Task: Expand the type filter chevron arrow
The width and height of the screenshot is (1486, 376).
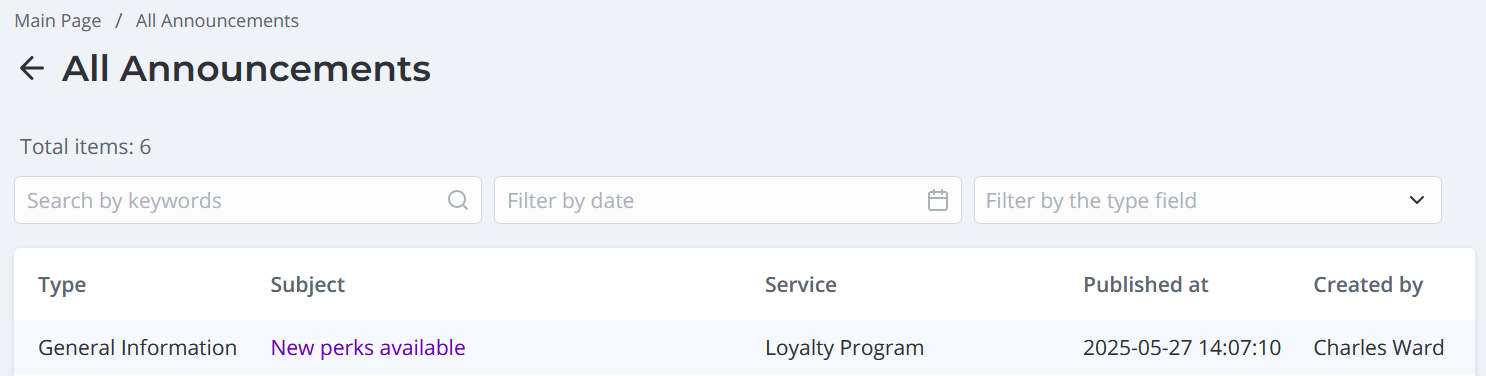Action: pyautogui.click(x=1417, y=200)
